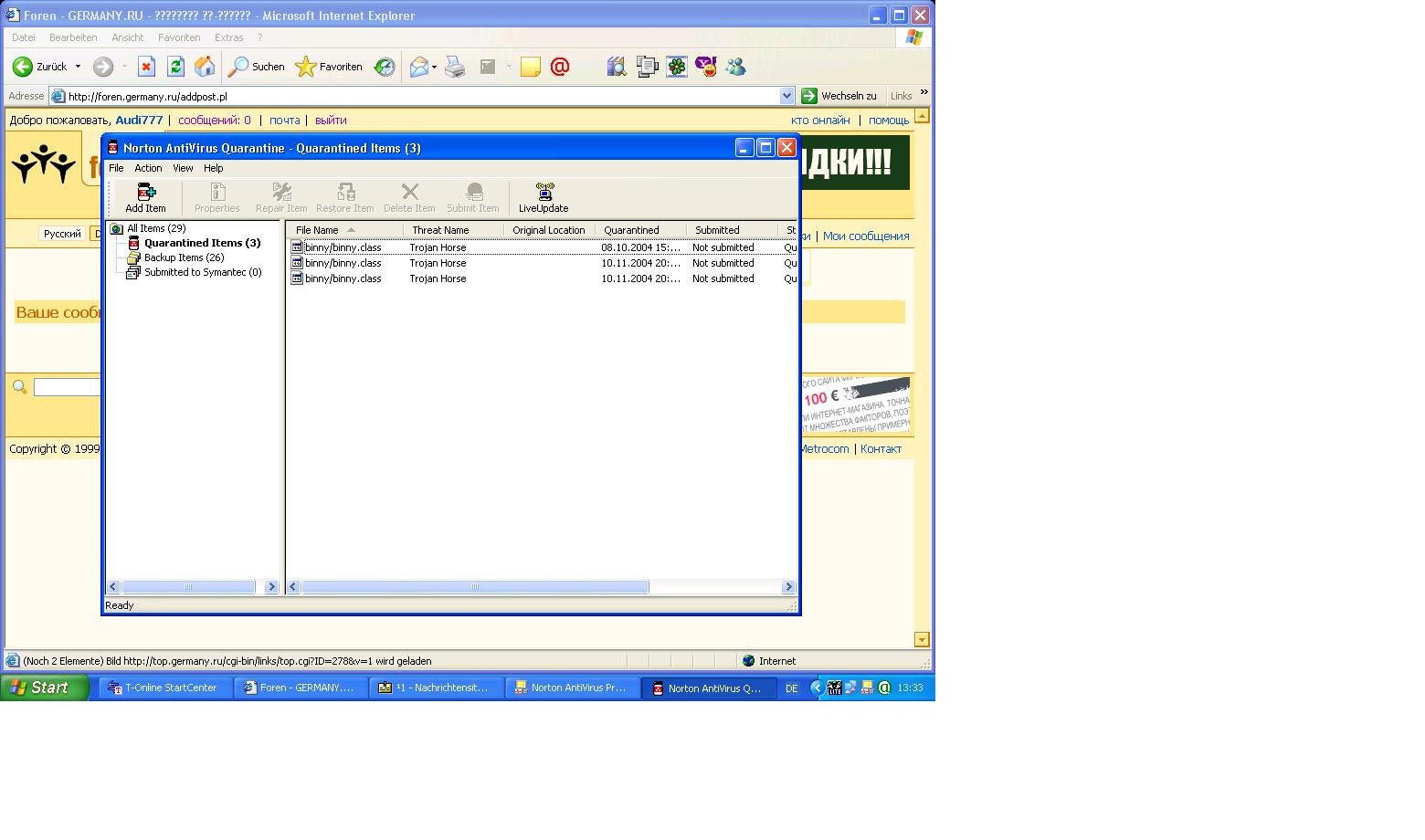1425x840 pixels.
Task: Sort by the Threat Name column header
Action: [453, 230]
